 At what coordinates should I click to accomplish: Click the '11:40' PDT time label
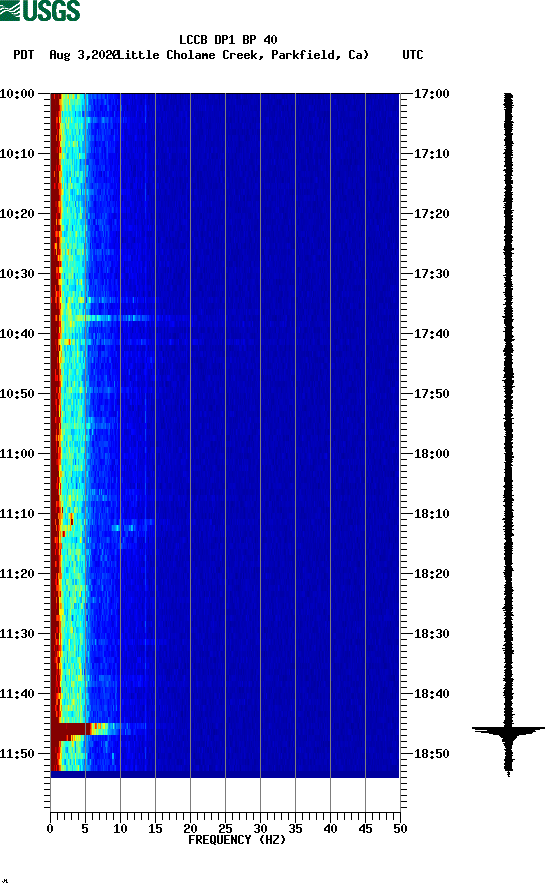coord(18,694)
